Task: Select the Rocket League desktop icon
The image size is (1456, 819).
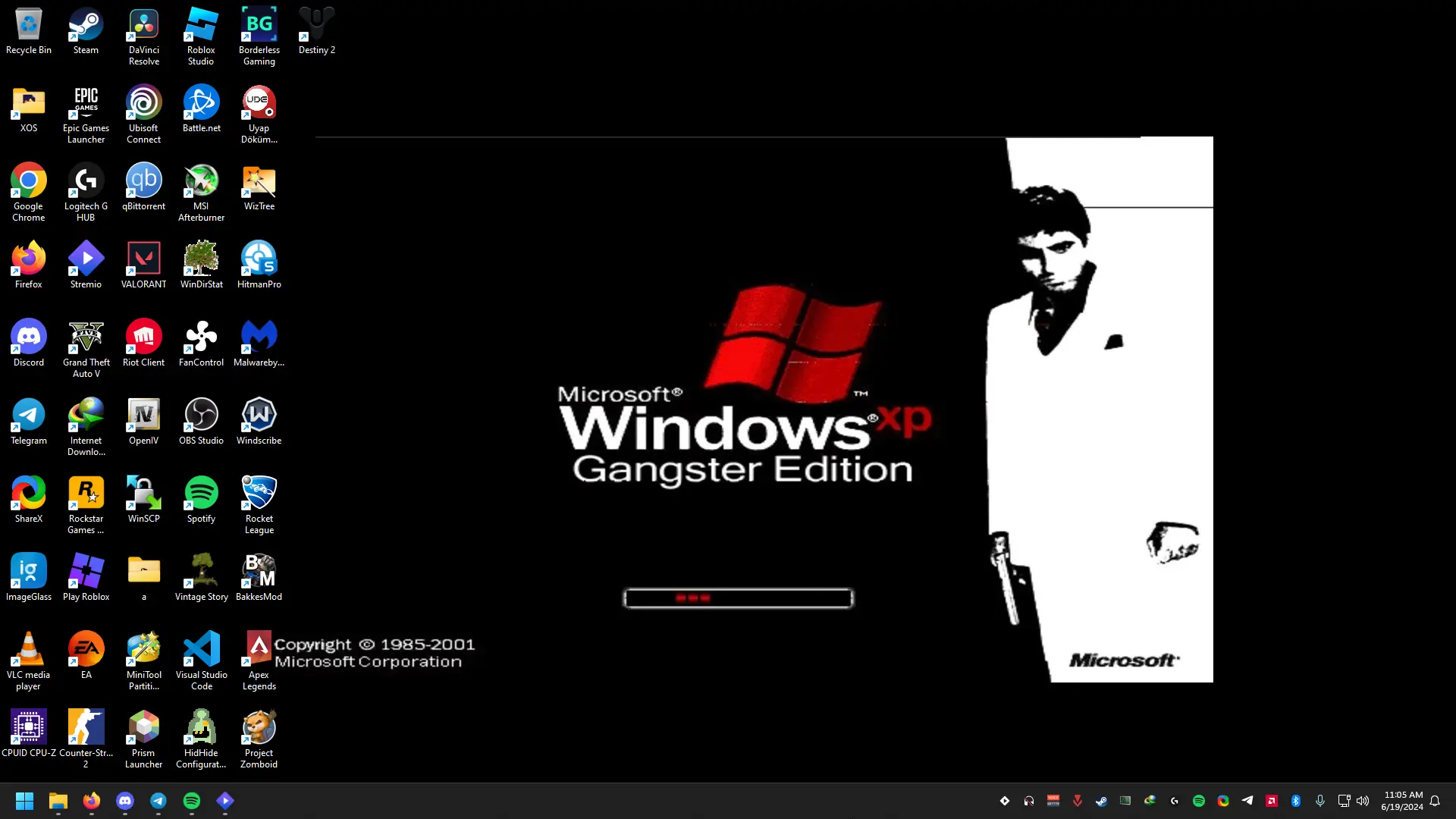Action: coord(259,506)
